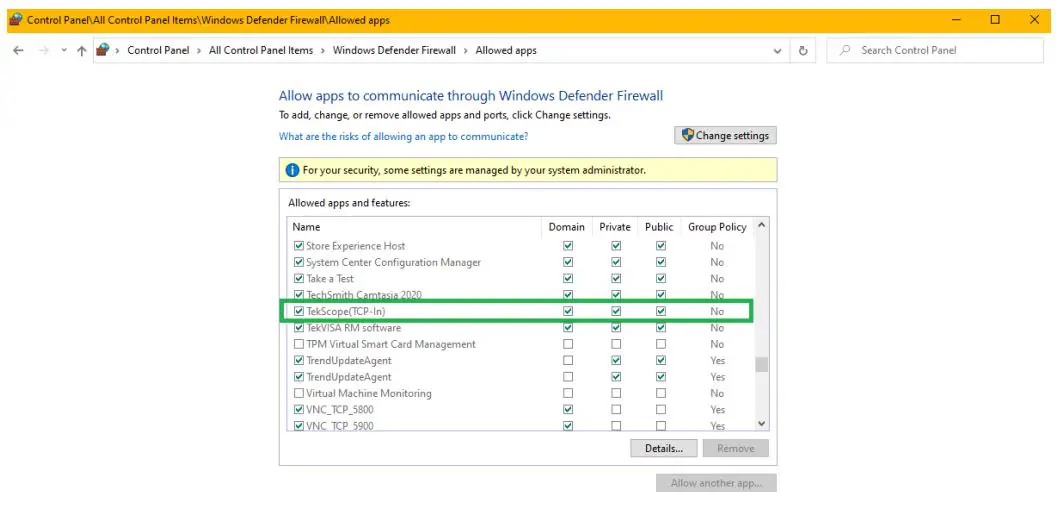
Task: Click the Up one level arrow
Action: pyautogui.click(x=82, y=50)
